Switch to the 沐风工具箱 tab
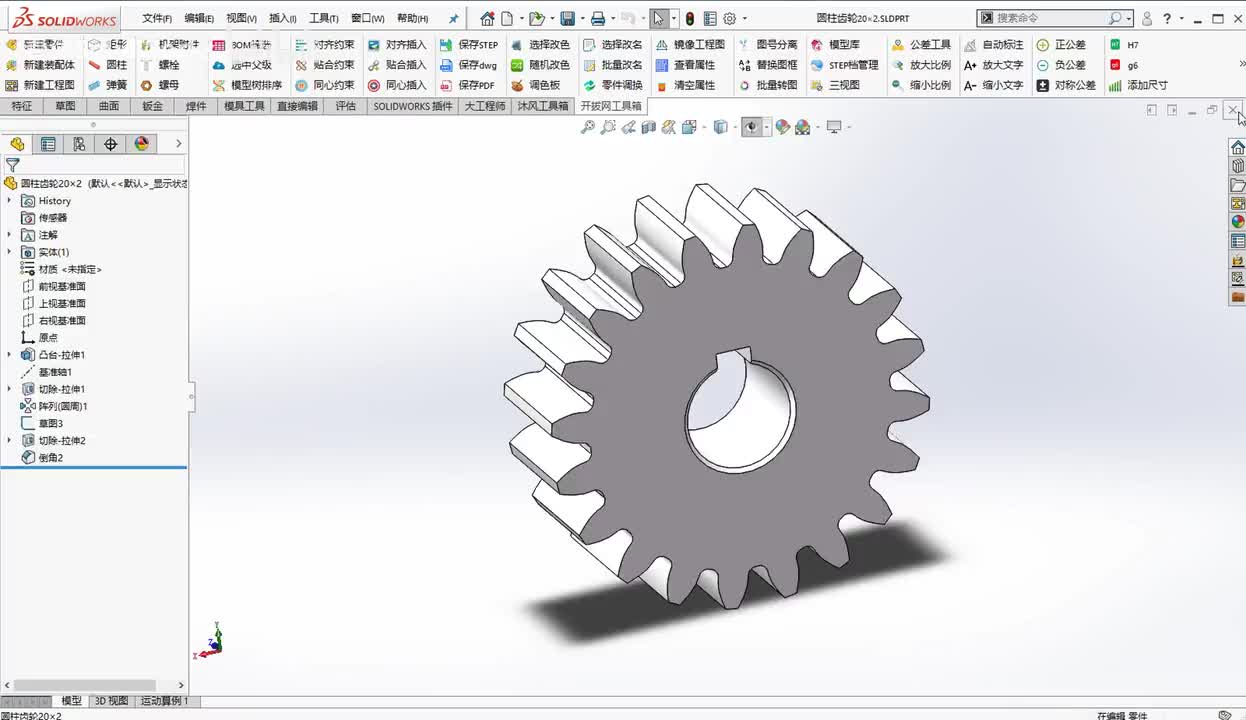Image resolution: width=1246 pixels, height=720 pixels. [543, 106]
